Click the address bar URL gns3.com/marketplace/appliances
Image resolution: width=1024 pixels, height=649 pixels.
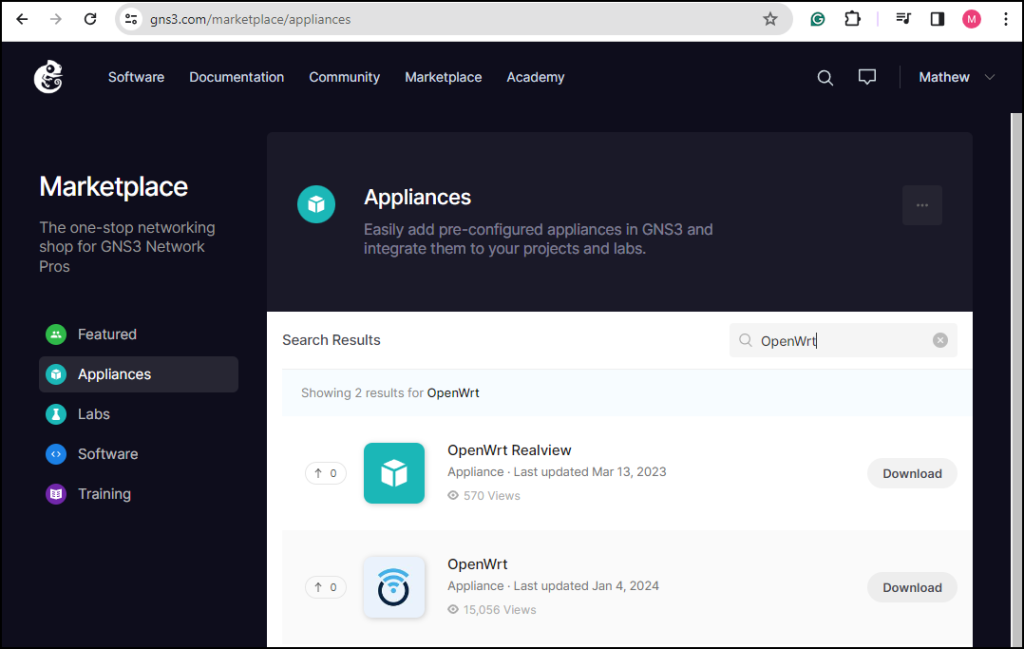[250, 20]
